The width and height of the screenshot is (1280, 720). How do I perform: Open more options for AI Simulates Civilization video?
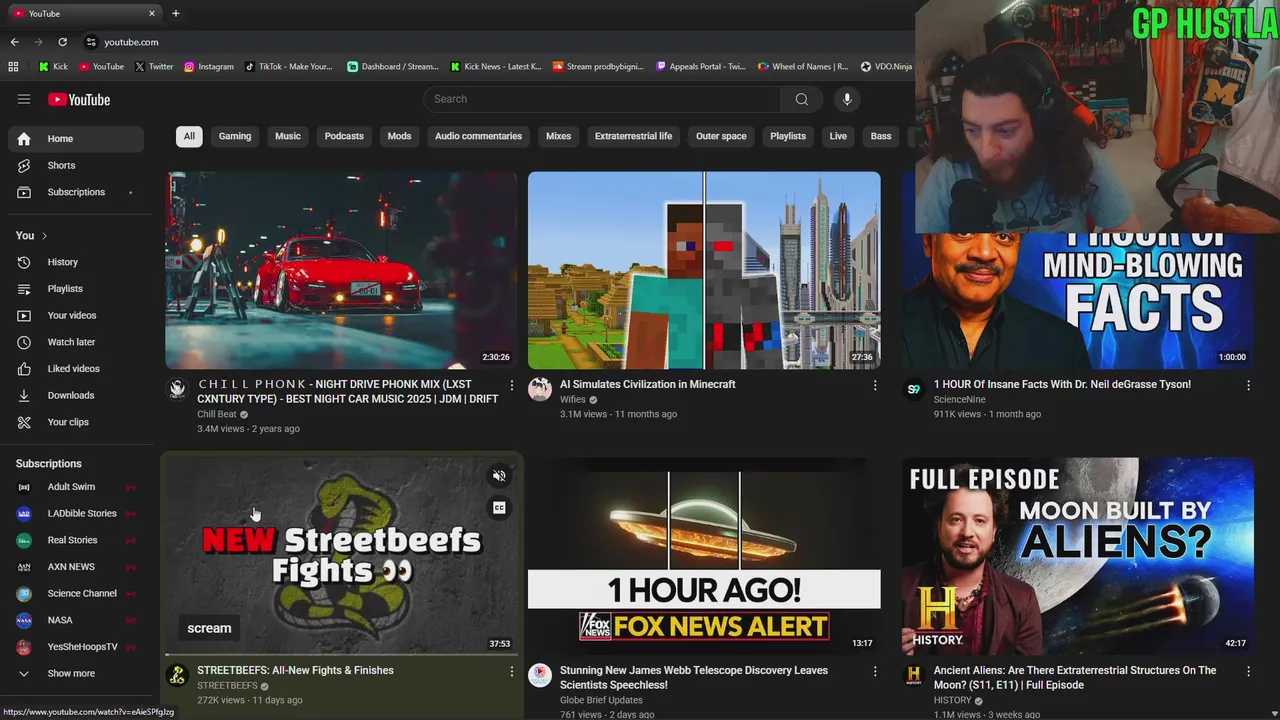pyautogui.click(x=875, y=385)
